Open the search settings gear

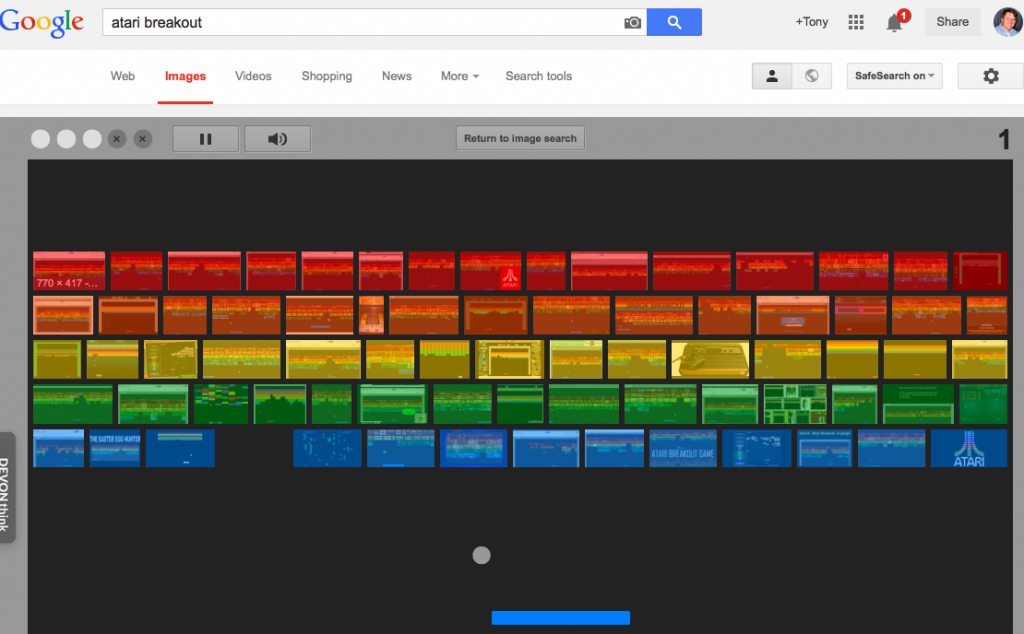[x=990, y=75]
